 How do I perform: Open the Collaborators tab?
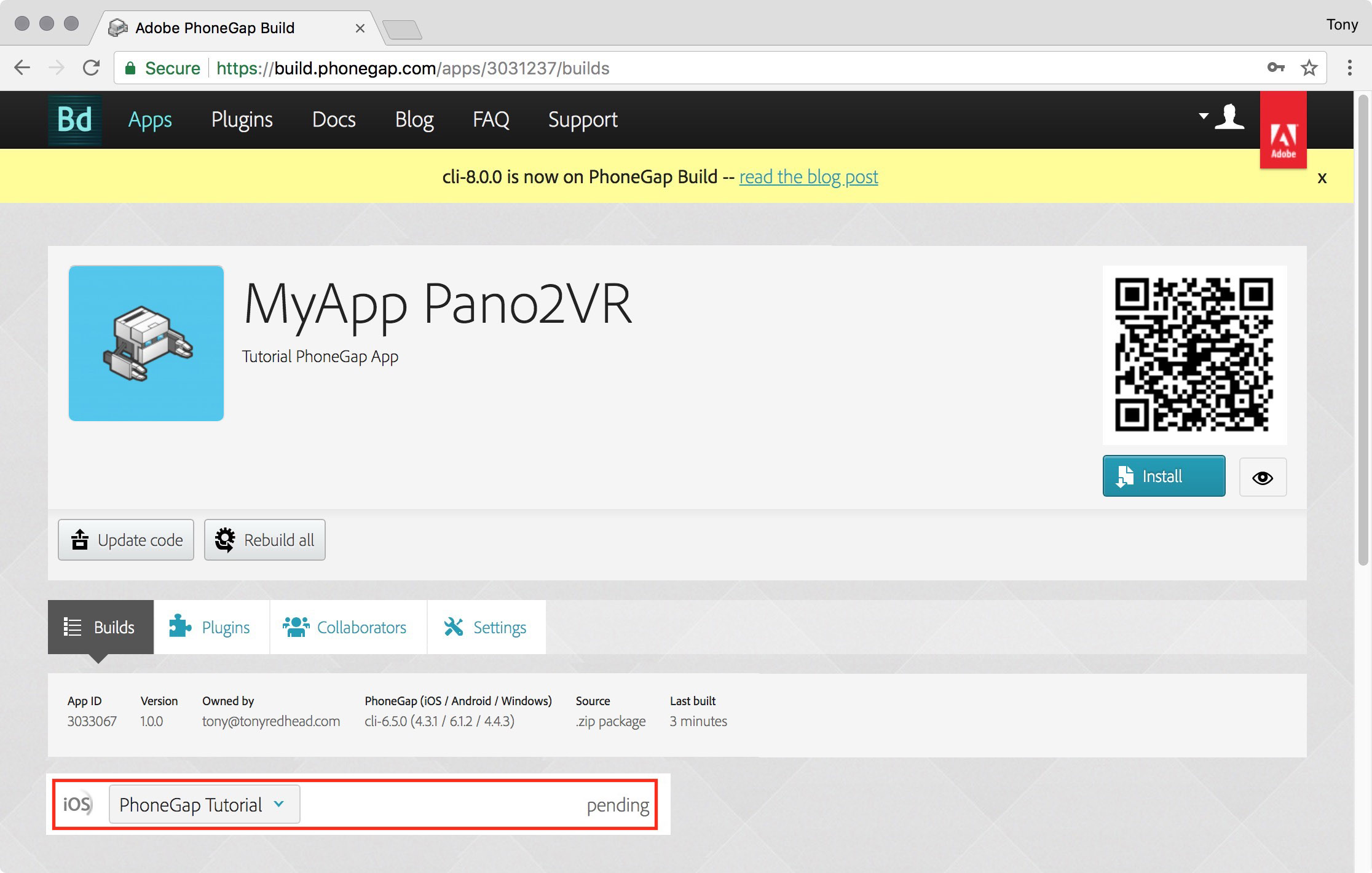(348, 627)
